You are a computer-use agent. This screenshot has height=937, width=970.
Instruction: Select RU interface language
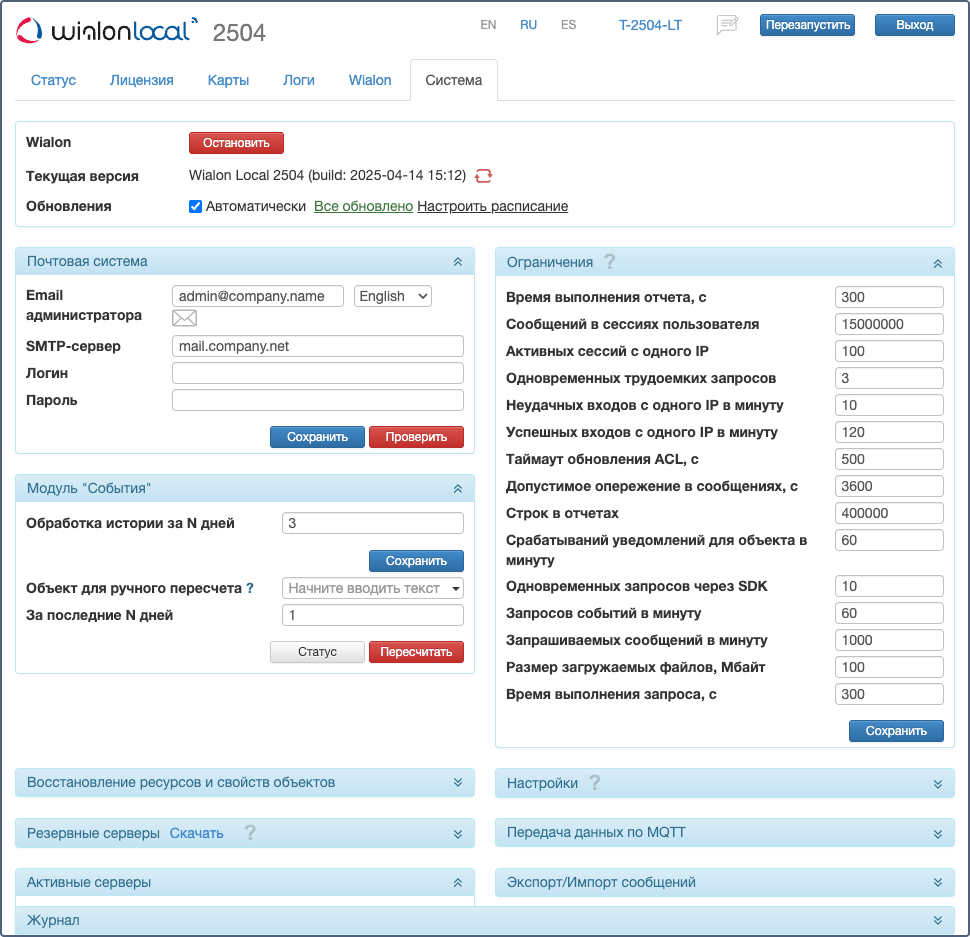tap(528, 25)
